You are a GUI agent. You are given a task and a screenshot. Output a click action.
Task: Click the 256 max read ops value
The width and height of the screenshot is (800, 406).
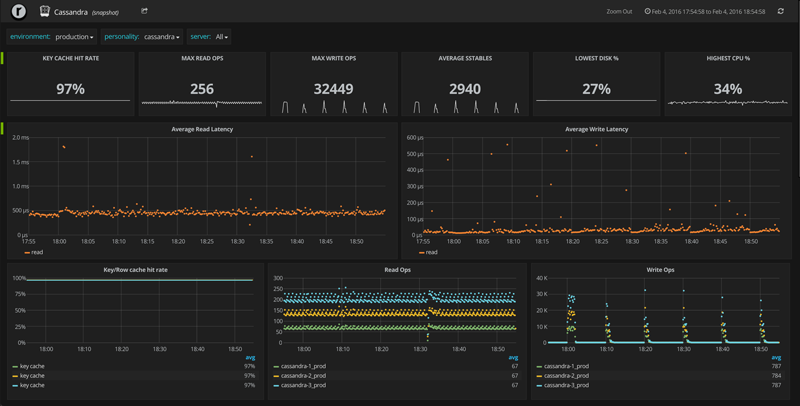202,89
